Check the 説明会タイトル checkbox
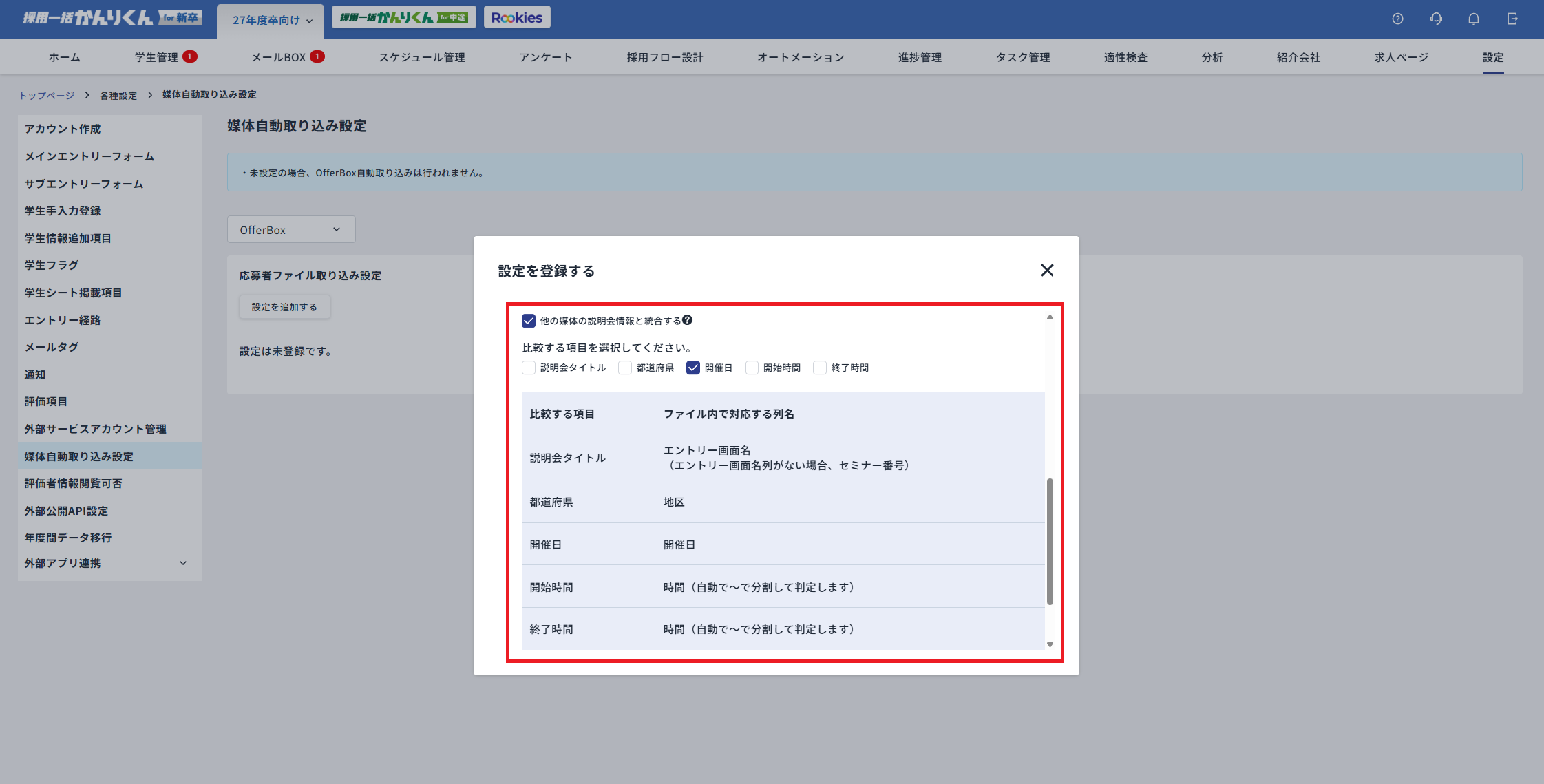This screenshot has width=1544, height=784. [529, 368]
